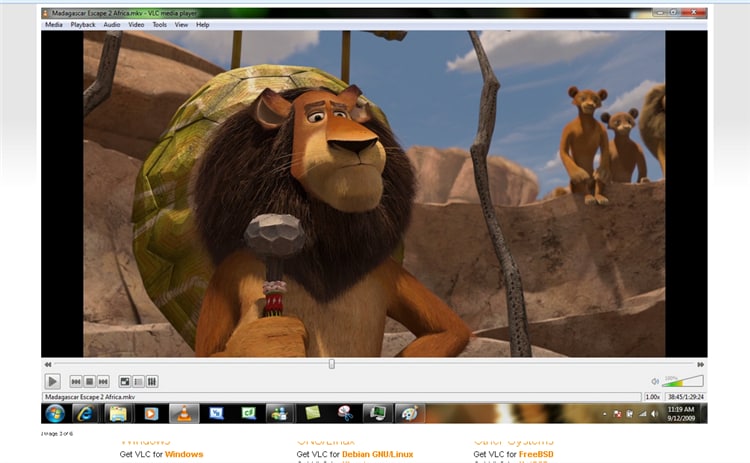The height and width of the screenshot is (463, 750).
Task: Open extended settings equalizer icon
Action: (x=152, y=381)
